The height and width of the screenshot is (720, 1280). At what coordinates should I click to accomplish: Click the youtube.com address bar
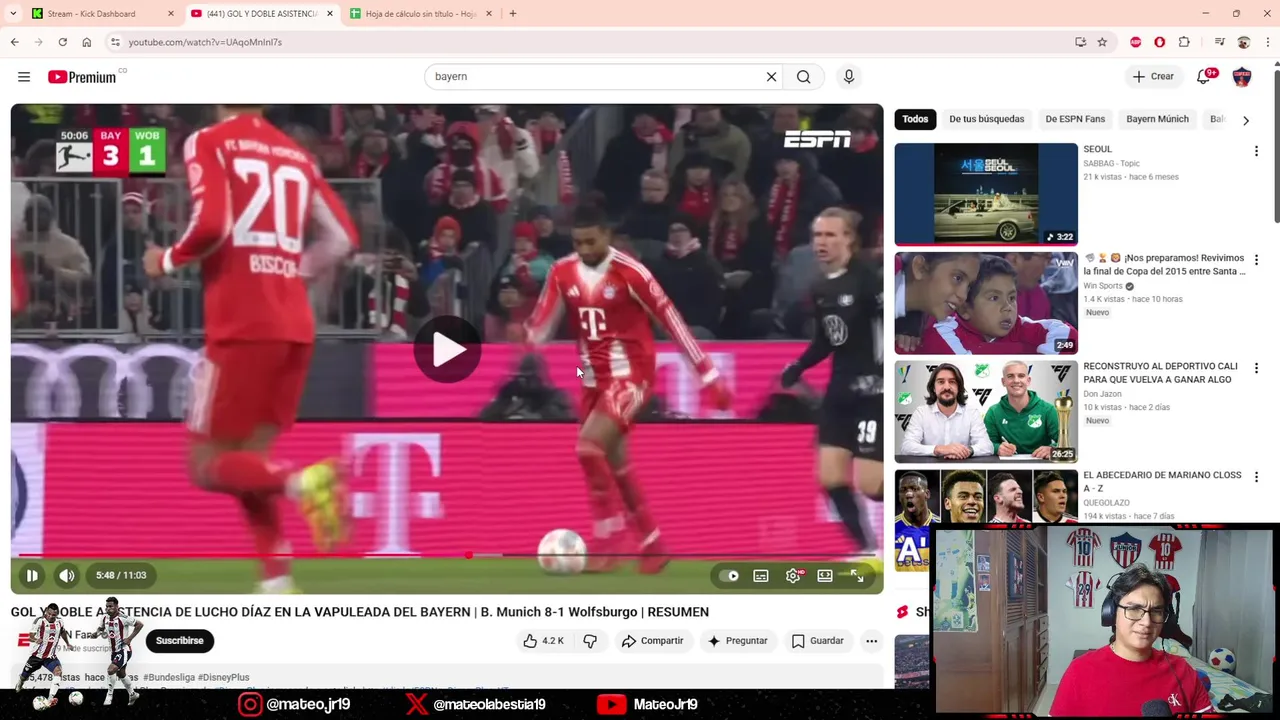pos(590,42)
